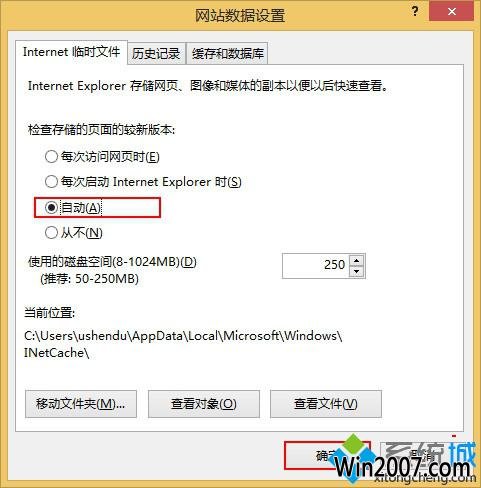Click the disk space field showing 250
Viewport: 481px width, 488px height.
[316, 266]
